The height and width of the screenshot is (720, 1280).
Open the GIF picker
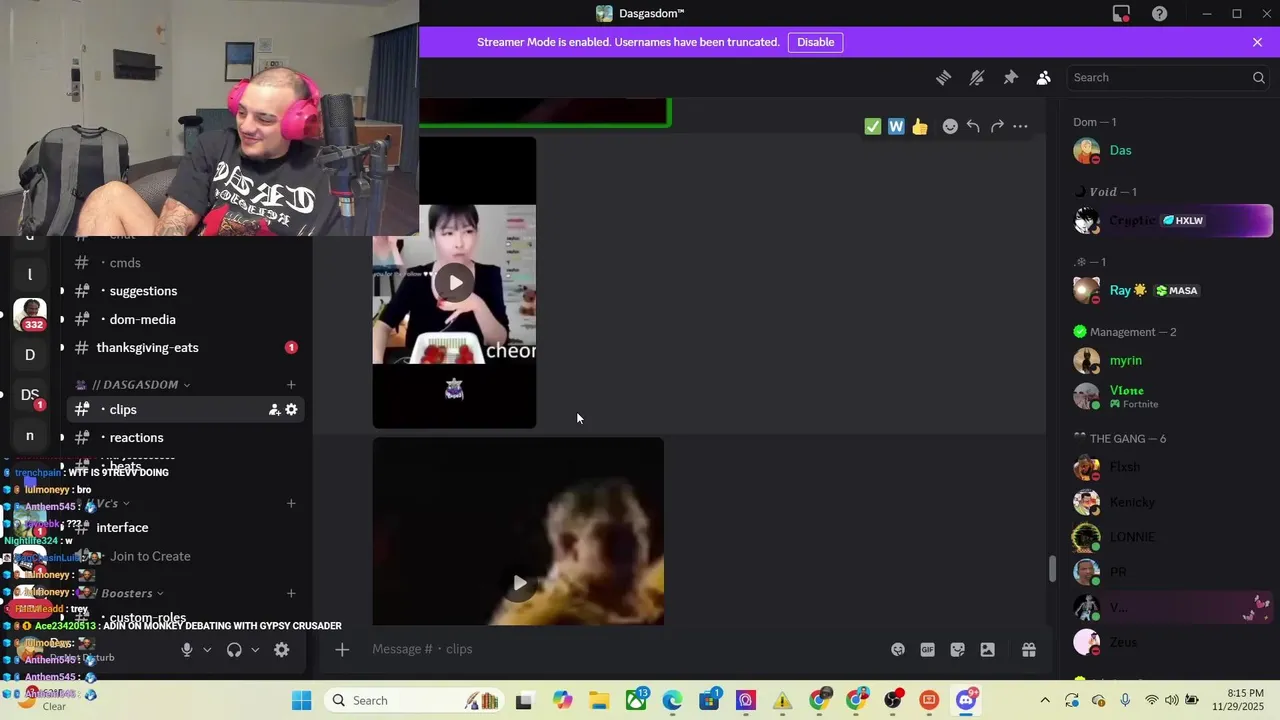tap(927, 649)
